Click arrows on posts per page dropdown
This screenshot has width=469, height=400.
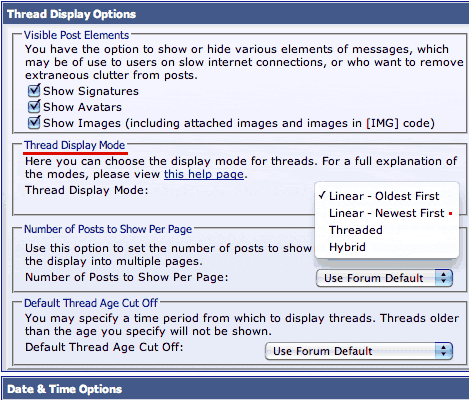point(443,278)
